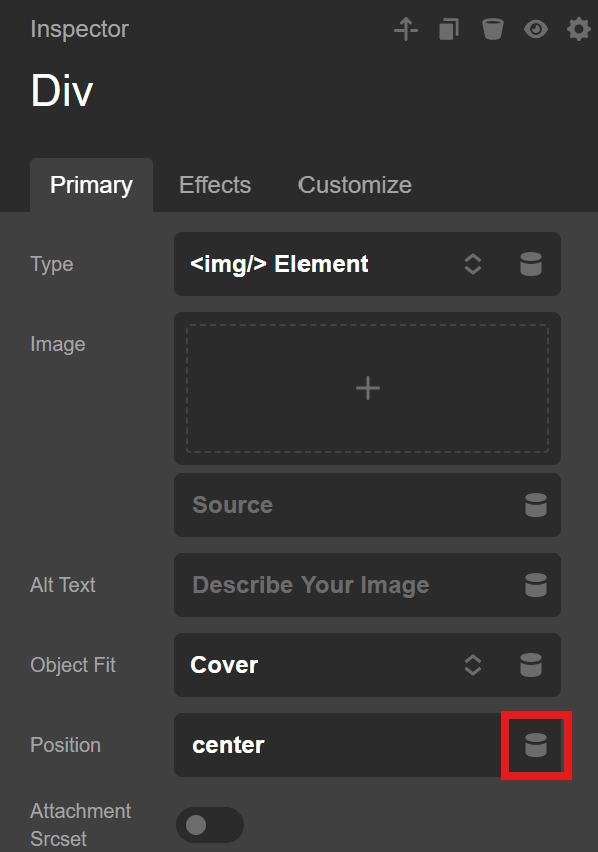
Task: Toggle element visibility with eye icon
Action: coord(536,29)
